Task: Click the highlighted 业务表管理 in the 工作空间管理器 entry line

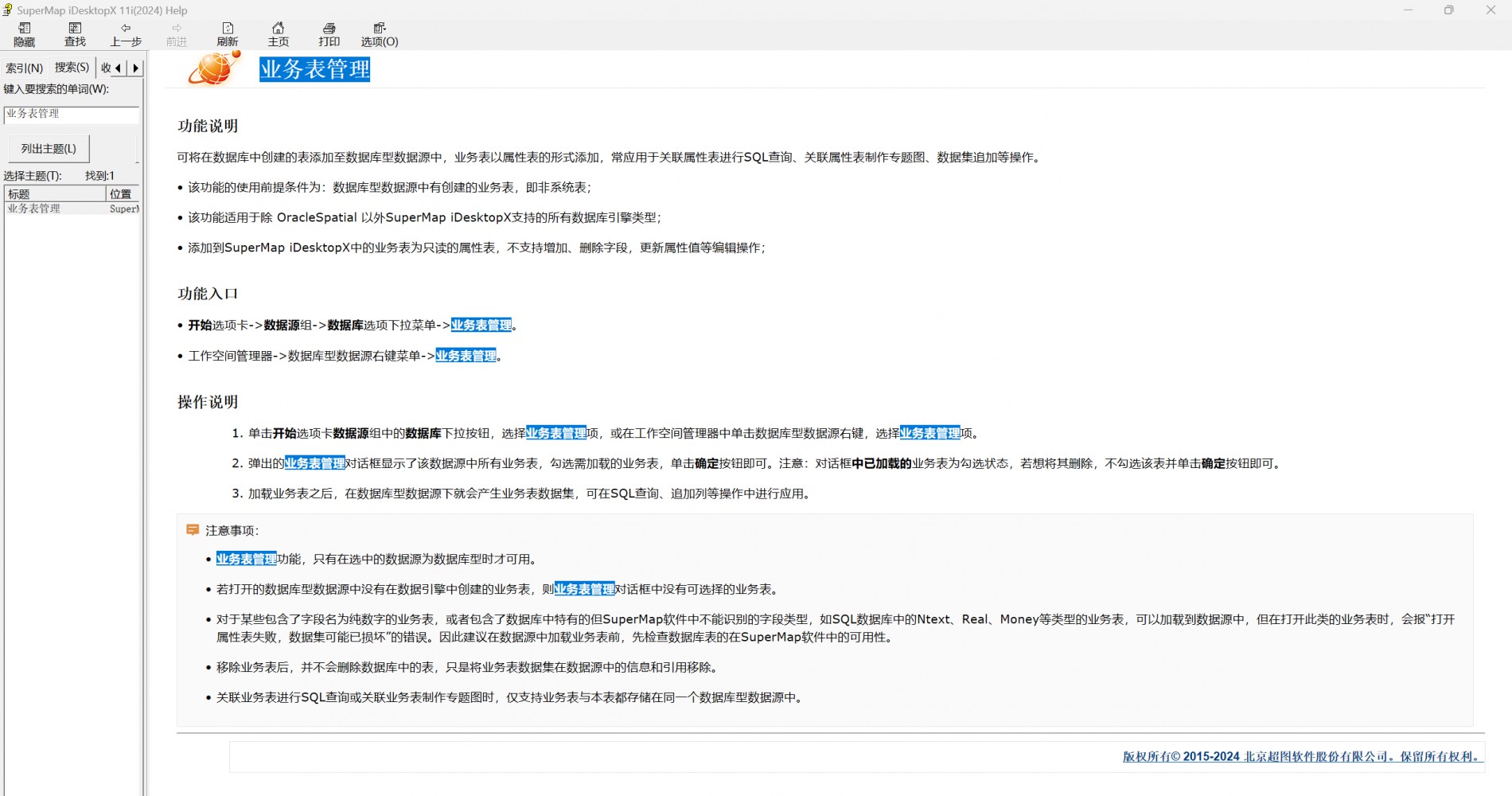Action: tap(466, 356)
